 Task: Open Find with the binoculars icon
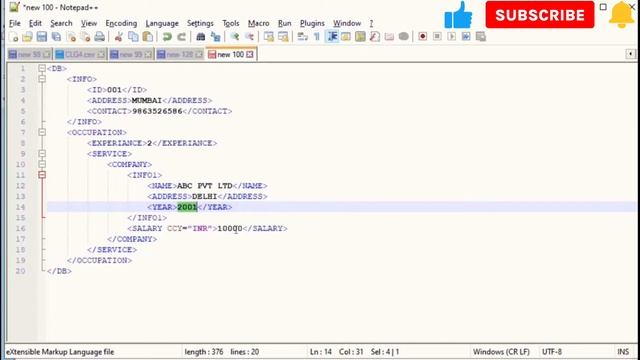pos(200,37)
